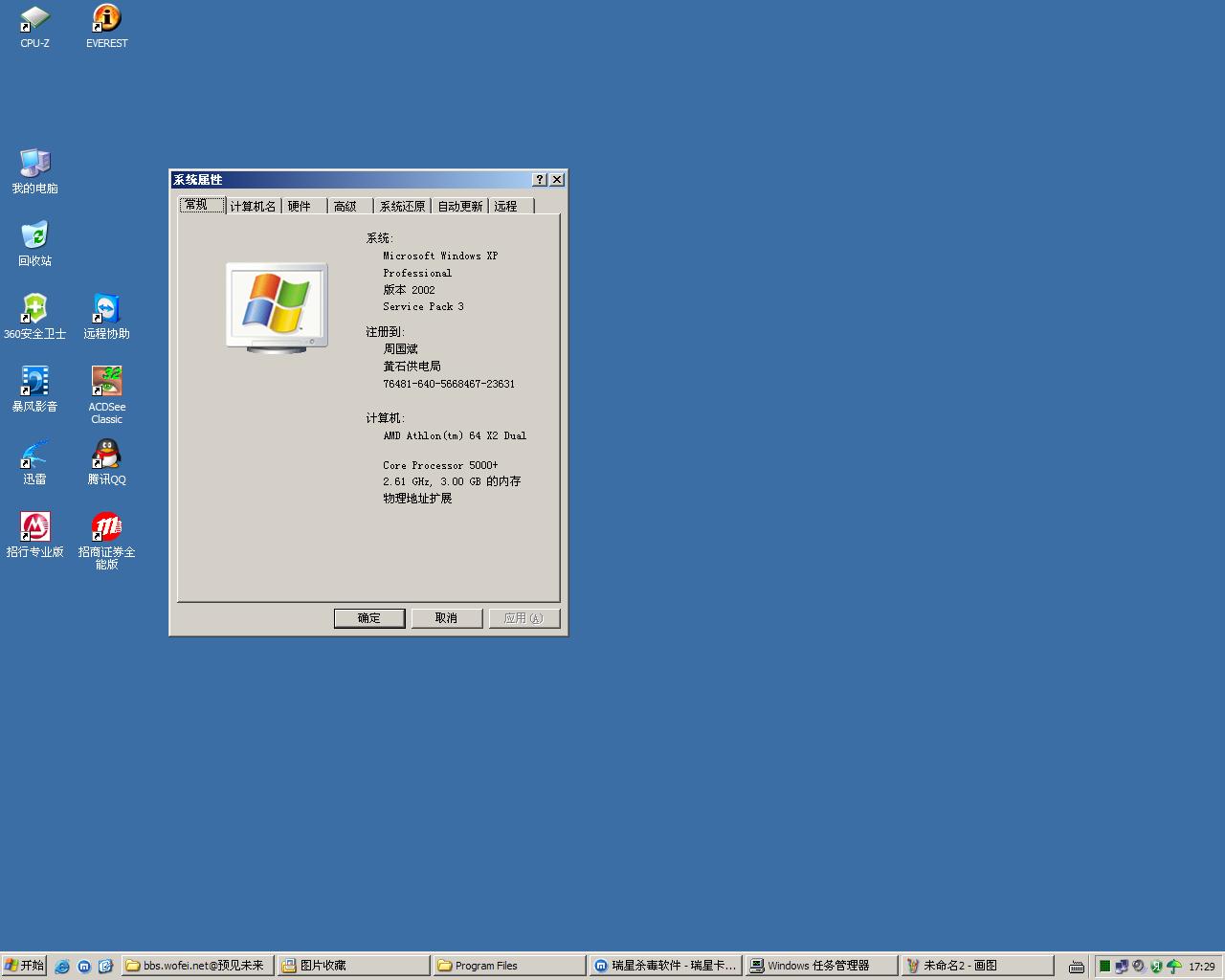This screenshot has height=980, width=1225.
Task: Click the Professional edition text
Action: point(417,274)
